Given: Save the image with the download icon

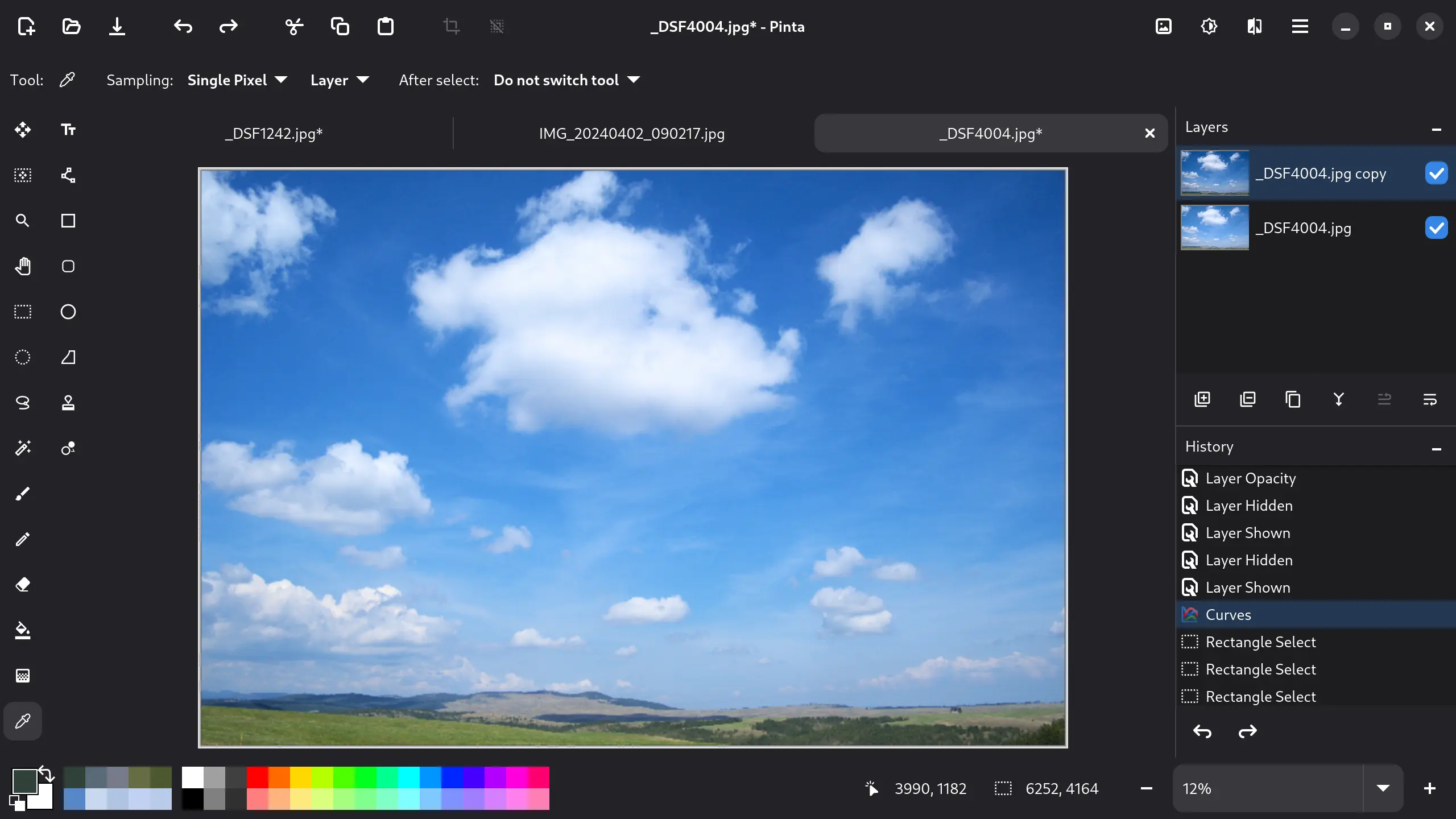Looking at the screenshot, I should pos(117,26).
